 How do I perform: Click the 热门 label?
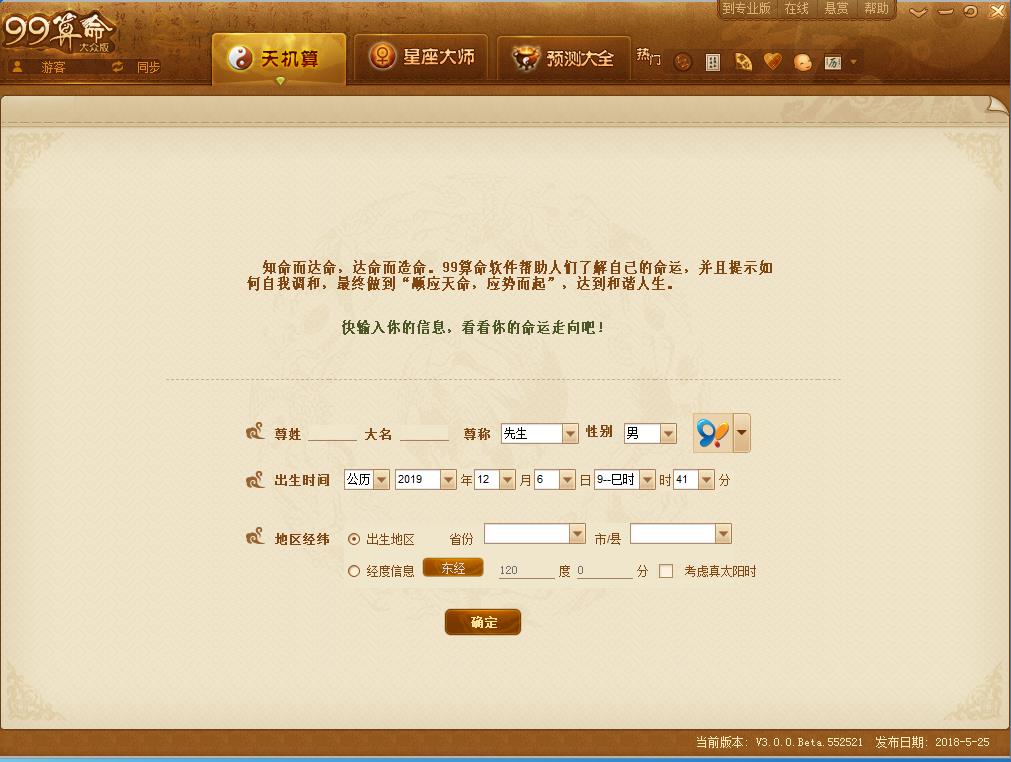[648, 57]
